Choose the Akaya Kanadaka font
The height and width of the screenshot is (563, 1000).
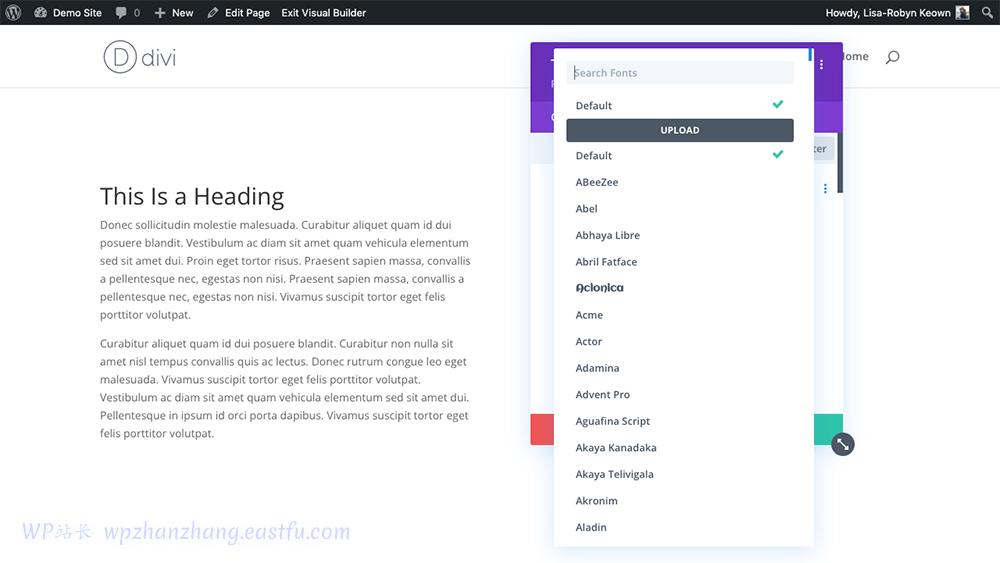click(x=680, y=448)
